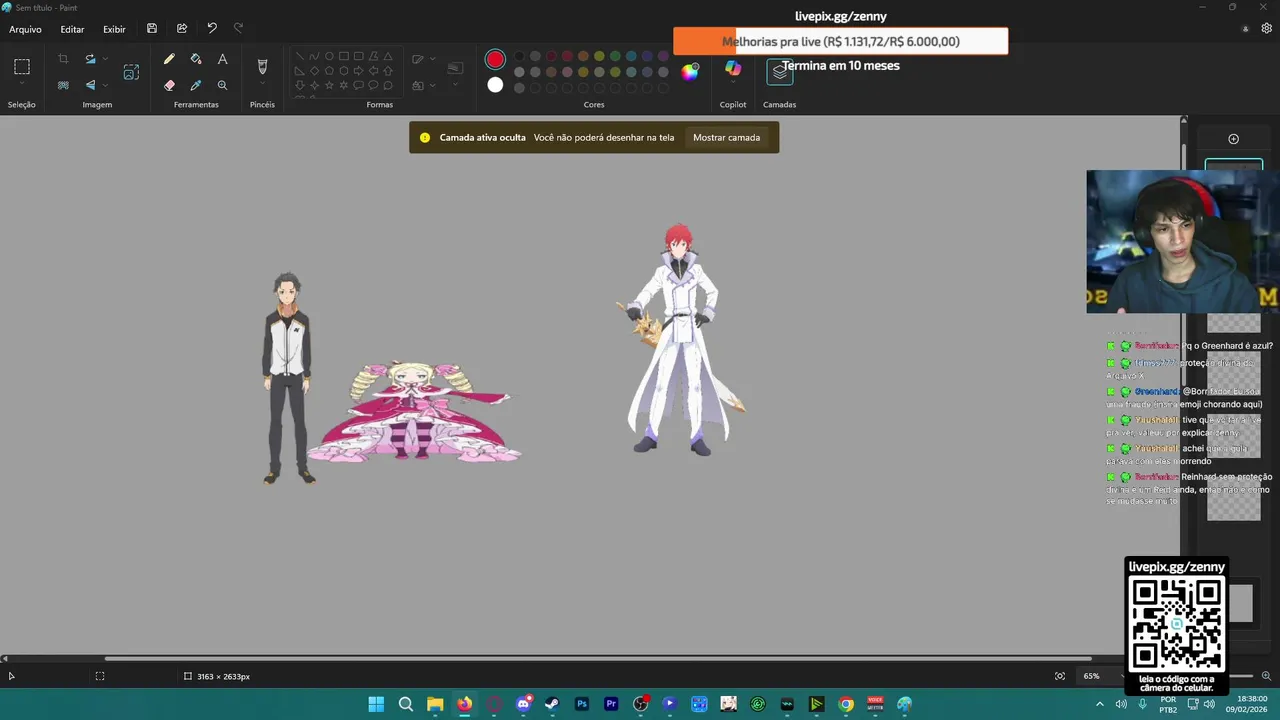
Task: Select Color 2 white swatch
Action: 495,85
